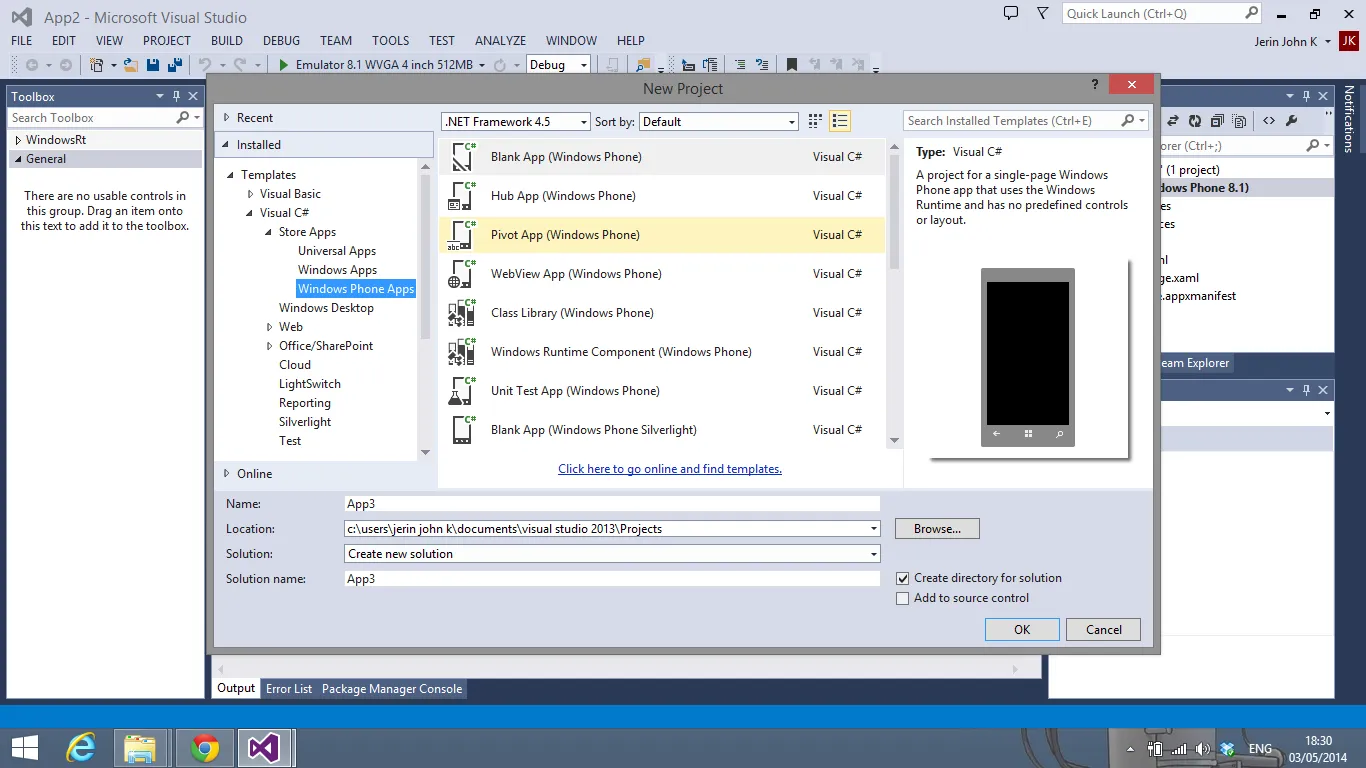Click the New Project toolbar icon
This screenshot has height=768, width=1366.
point(97,65)
